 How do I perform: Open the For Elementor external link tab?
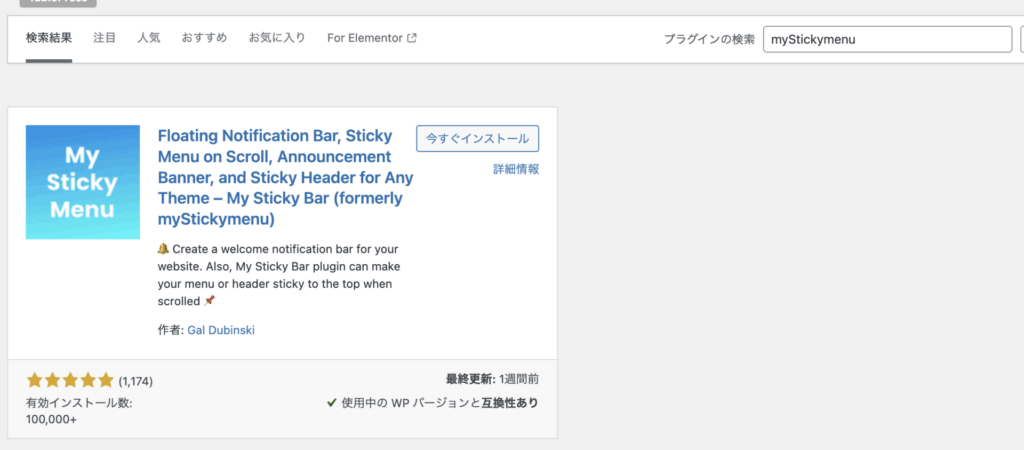pyautogui.click(x=372, y=38)
